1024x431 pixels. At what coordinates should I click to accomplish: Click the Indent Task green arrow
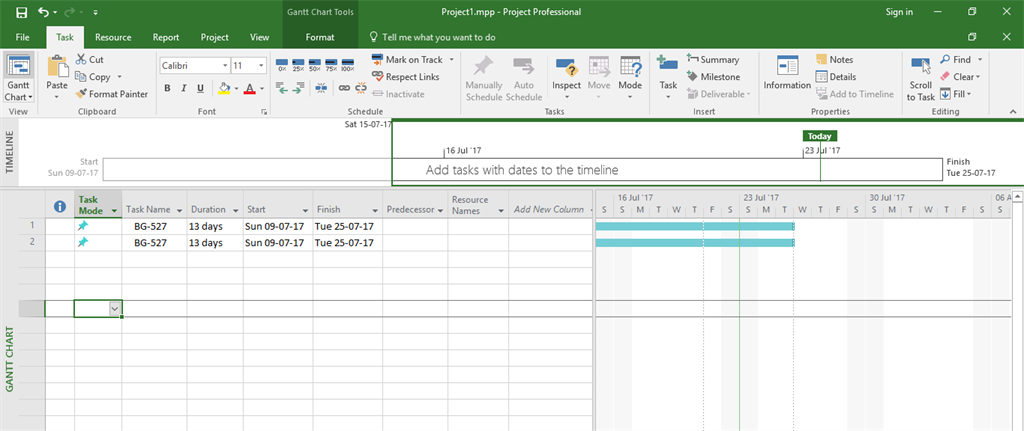tap(298, 88)
